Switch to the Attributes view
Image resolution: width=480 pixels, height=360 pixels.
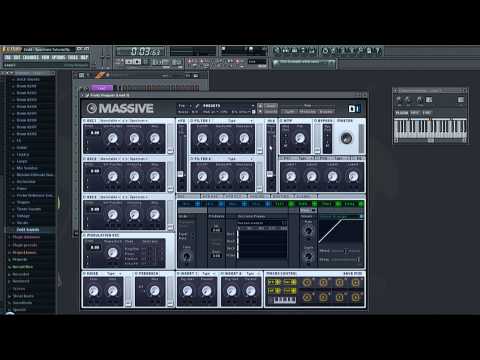pos(308,111)
